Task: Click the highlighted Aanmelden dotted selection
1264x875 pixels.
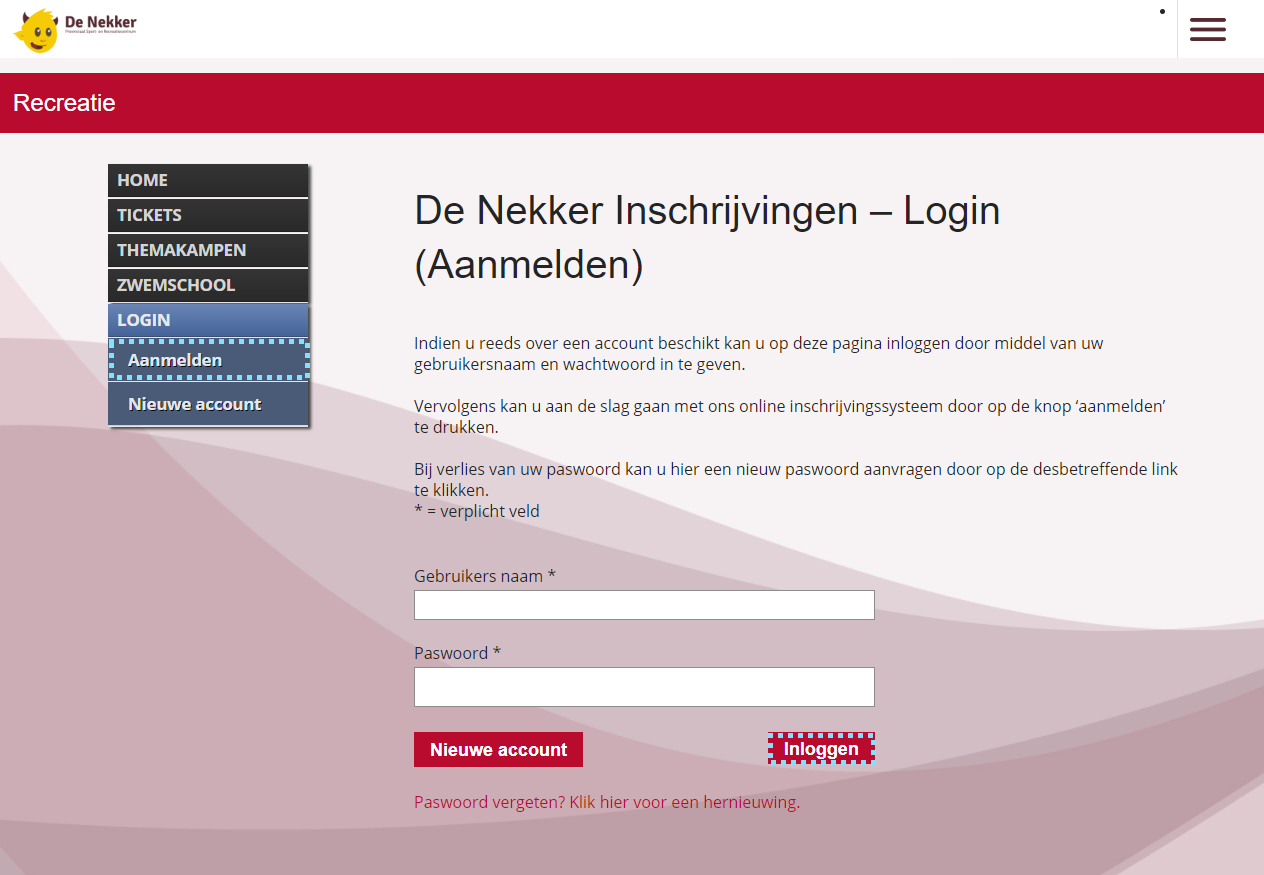Action: (207, 359)
